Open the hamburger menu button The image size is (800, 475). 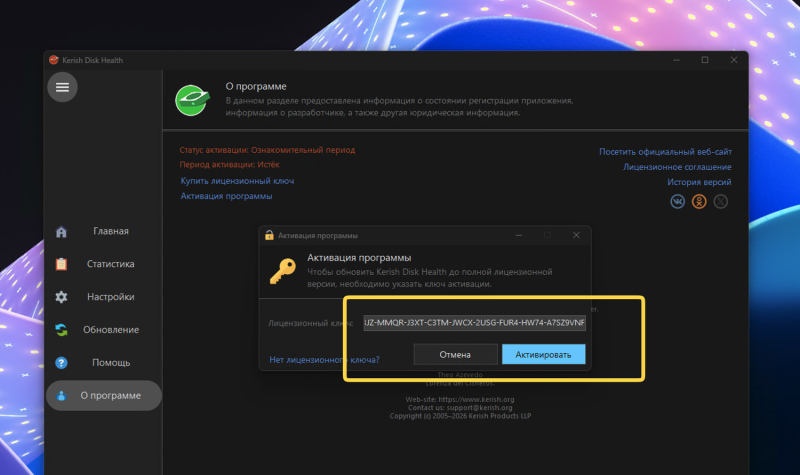tap(62, 88)
